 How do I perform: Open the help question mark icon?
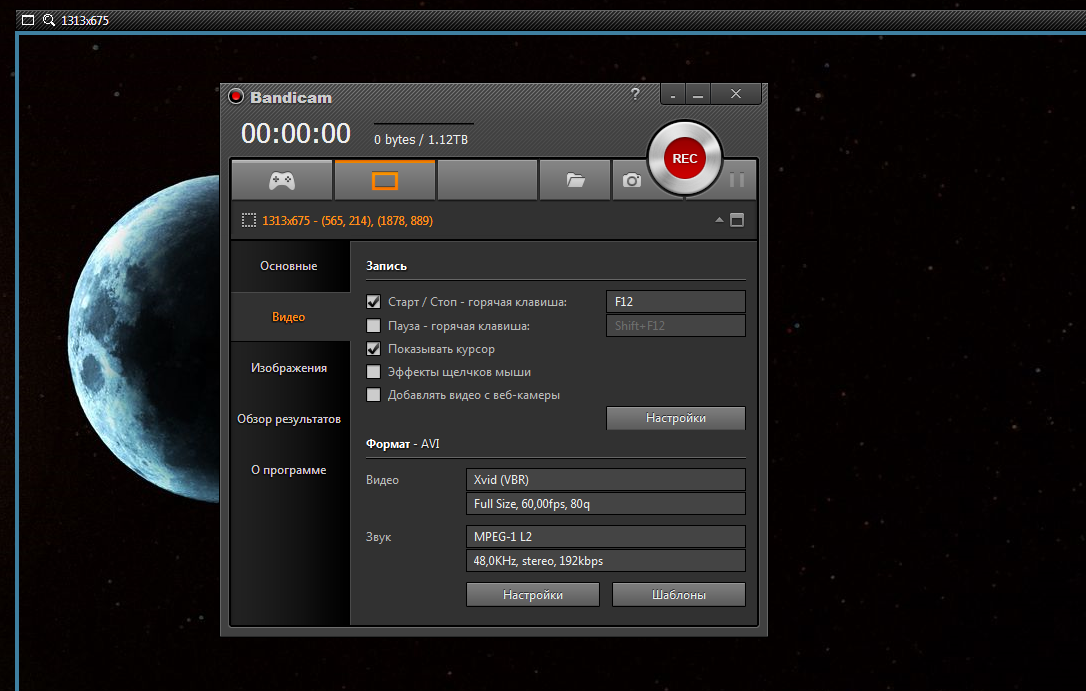coord(635,93)
